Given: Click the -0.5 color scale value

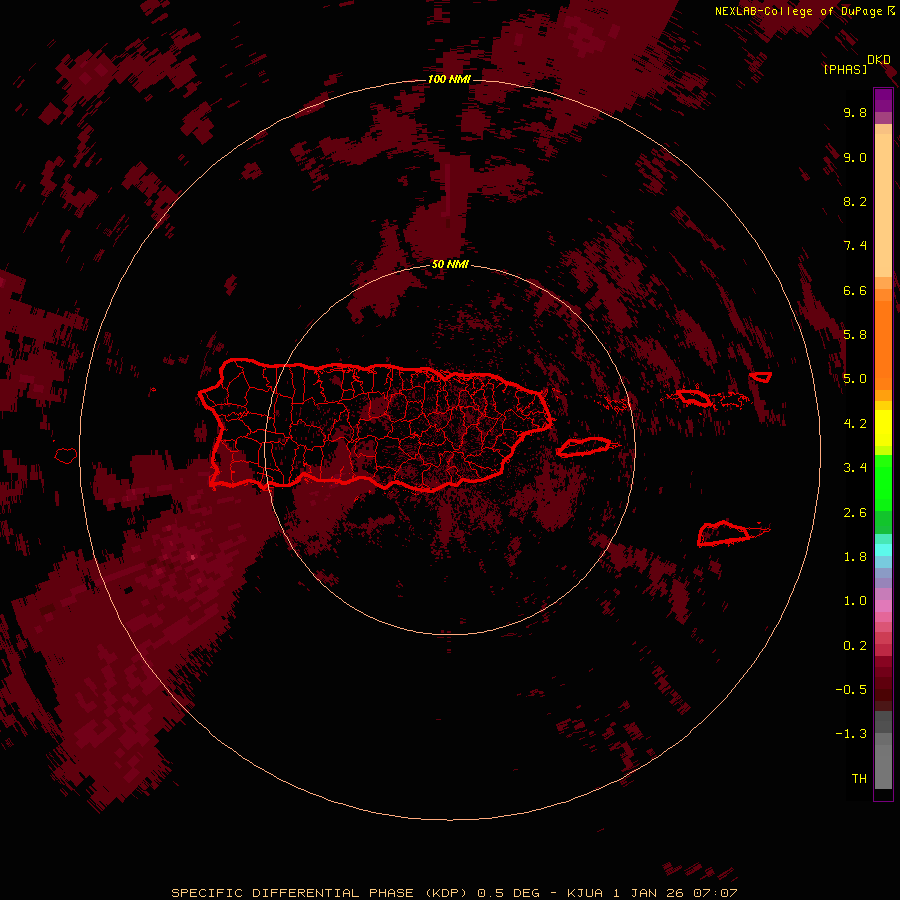Looking at the screenshot, I should click(851, 690).
